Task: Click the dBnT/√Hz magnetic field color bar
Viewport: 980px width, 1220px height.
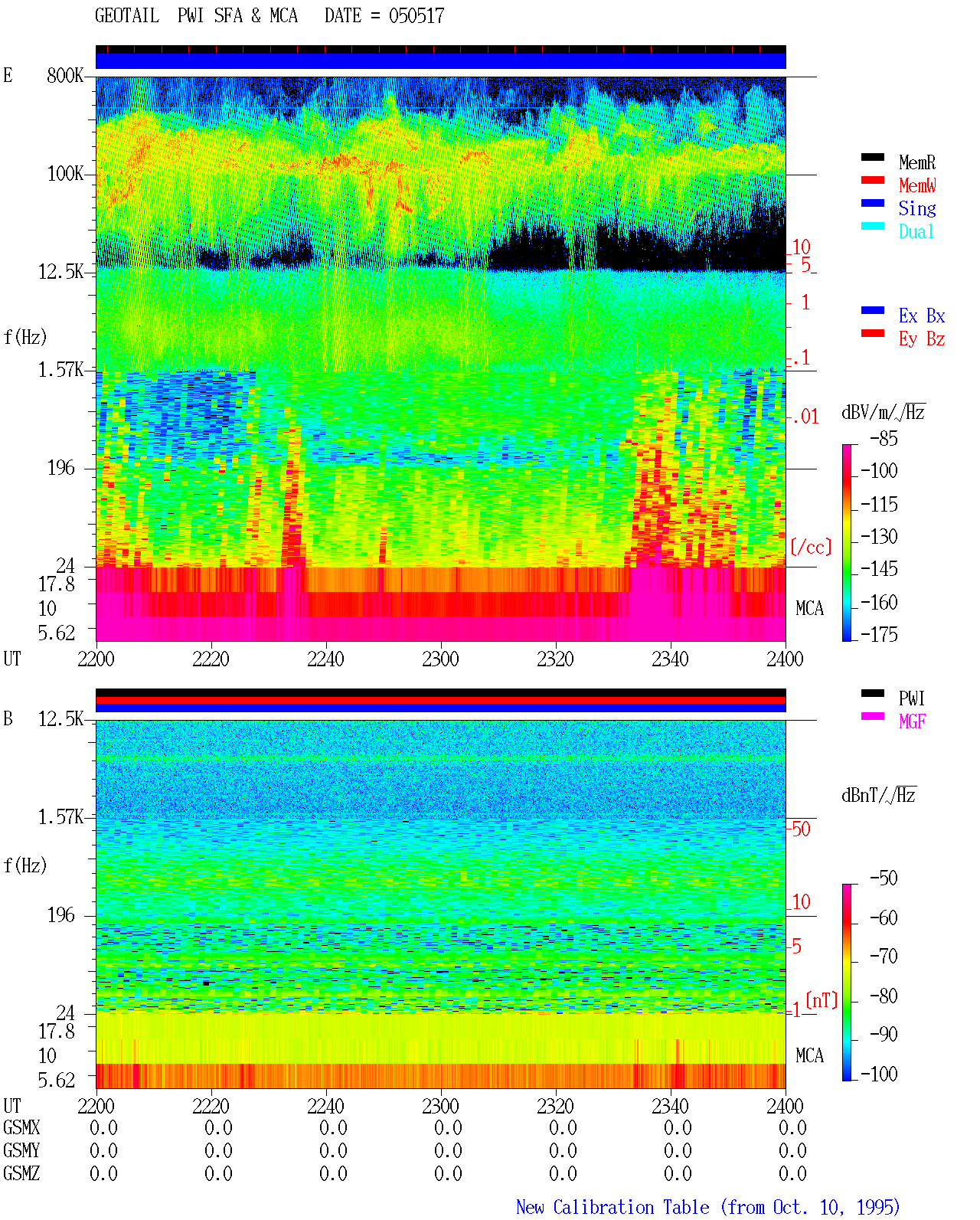Action: [x=847, y=983]
